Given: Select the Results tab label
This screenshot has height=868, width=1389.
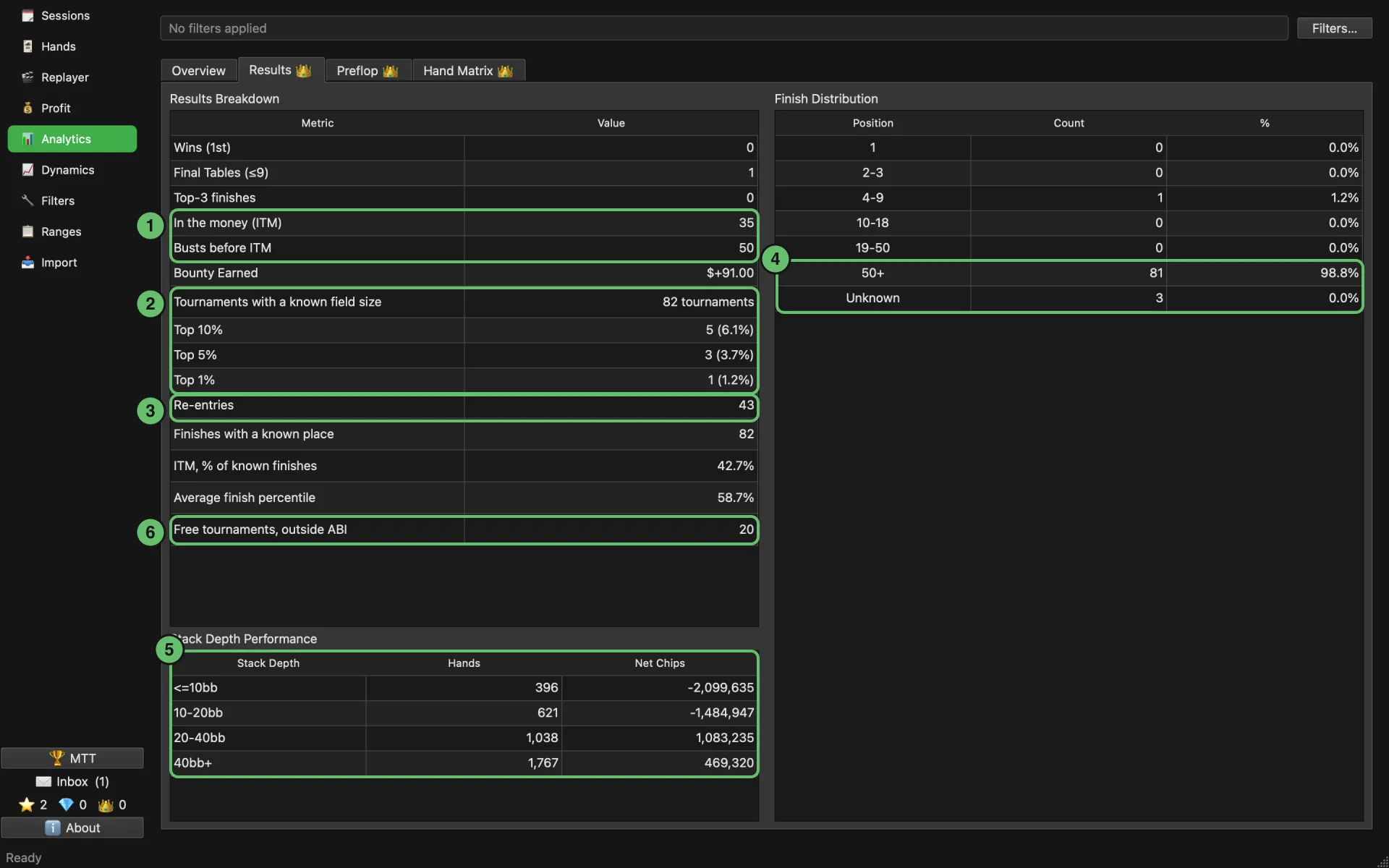Looking at the screenshot, I should 270,70.
